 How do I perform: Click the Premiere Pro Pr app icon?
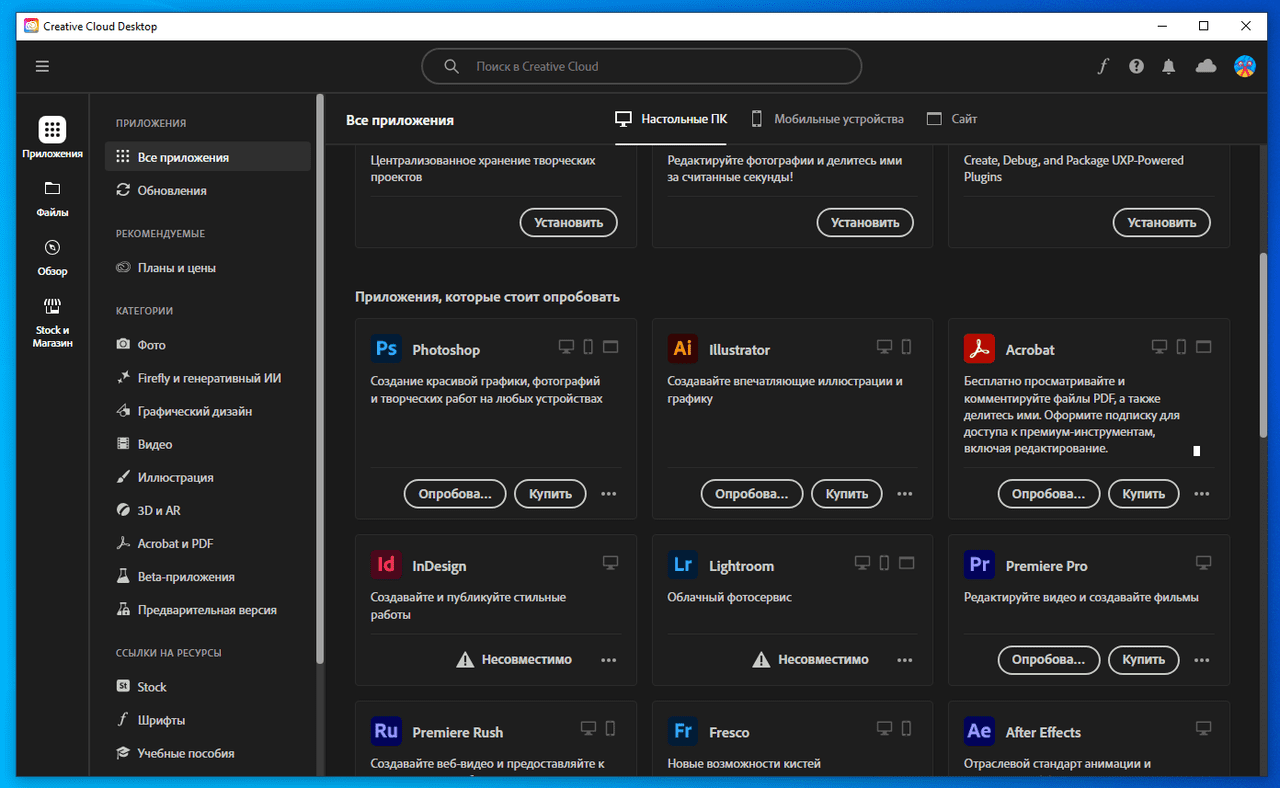(x=979, y=565)
